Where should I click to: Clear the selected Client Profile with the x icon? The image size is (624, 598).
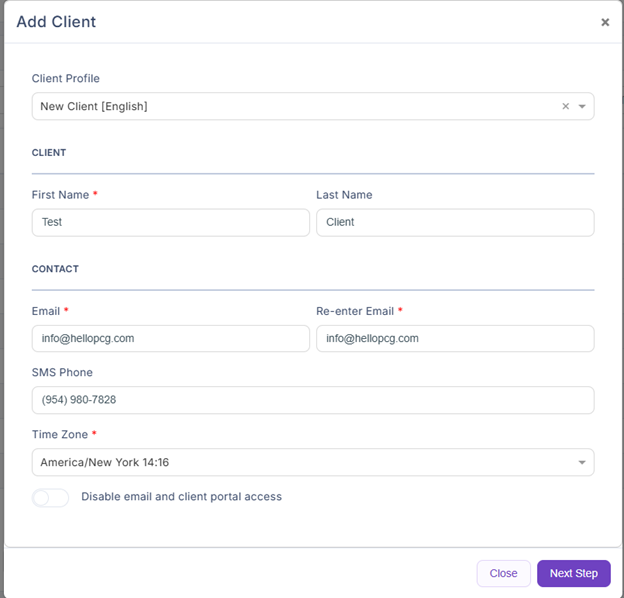coord(565,106)
